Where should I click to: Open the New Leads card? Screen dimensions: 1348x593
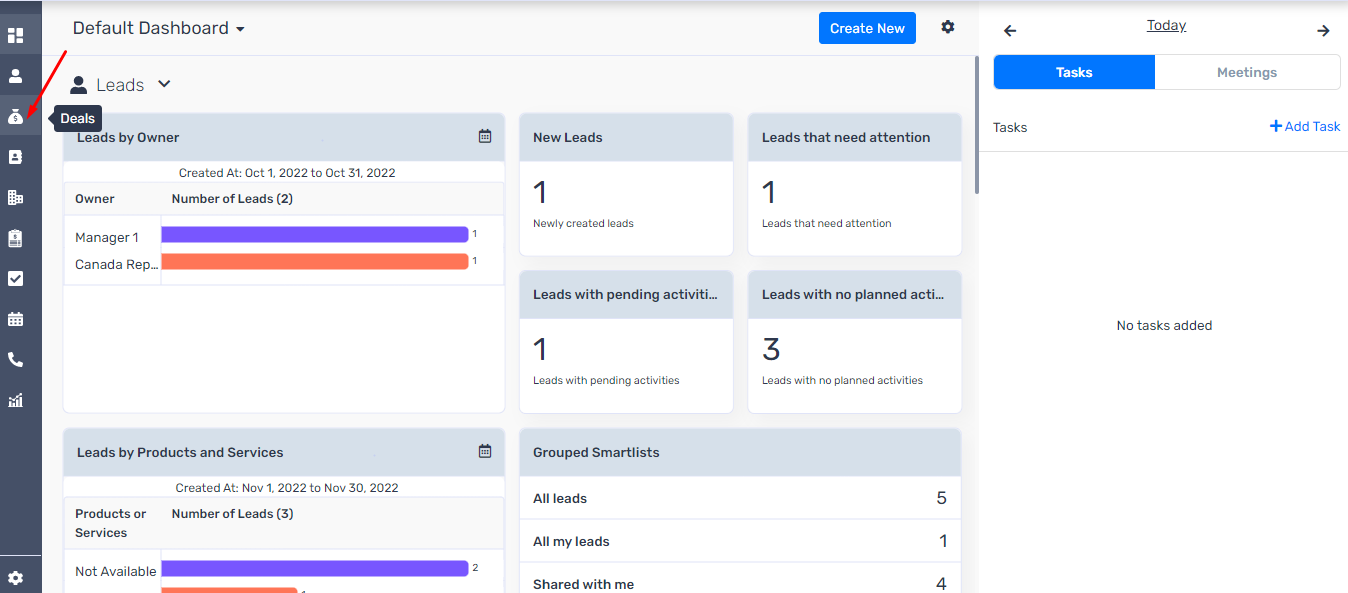626,185
